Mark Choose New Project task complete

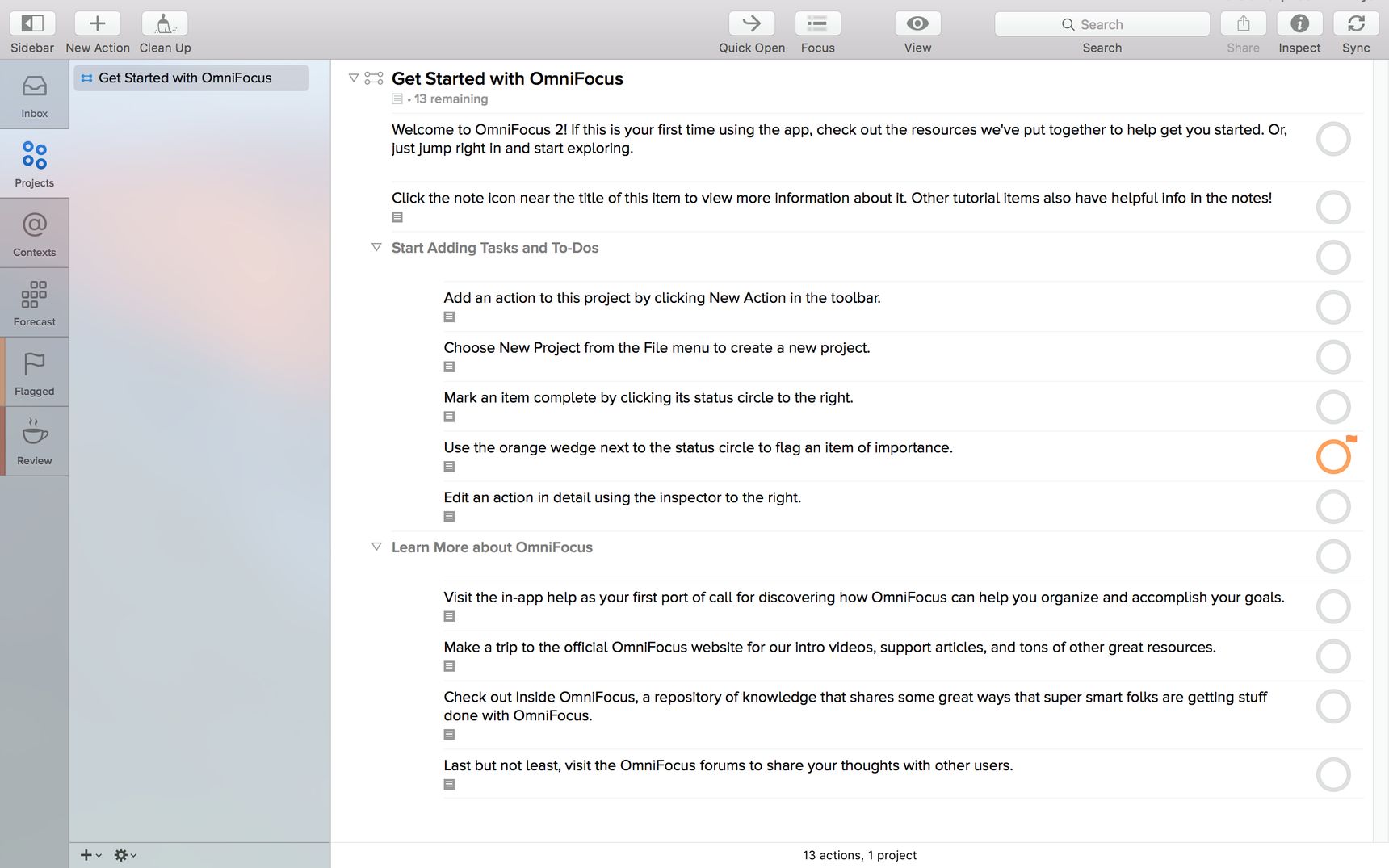pyautogui.click(x=1333, y=357)
